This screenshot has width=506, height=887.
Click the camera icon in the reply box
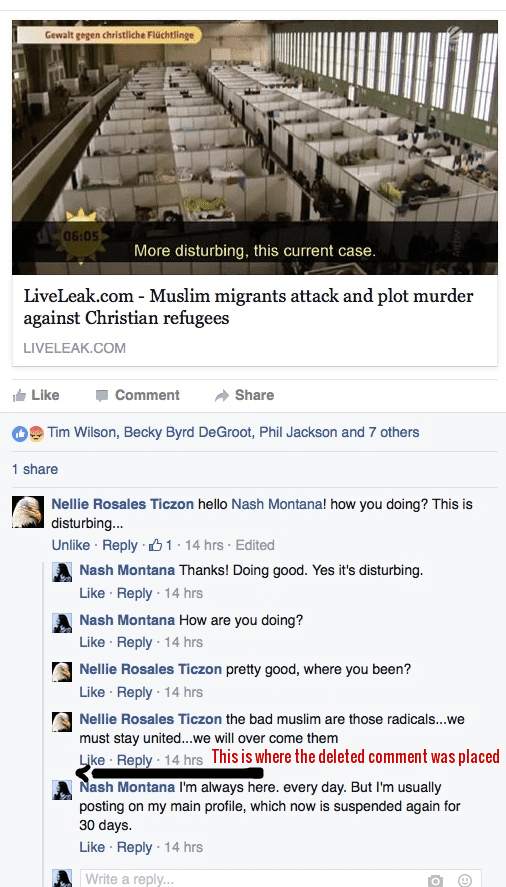(435, 880)
